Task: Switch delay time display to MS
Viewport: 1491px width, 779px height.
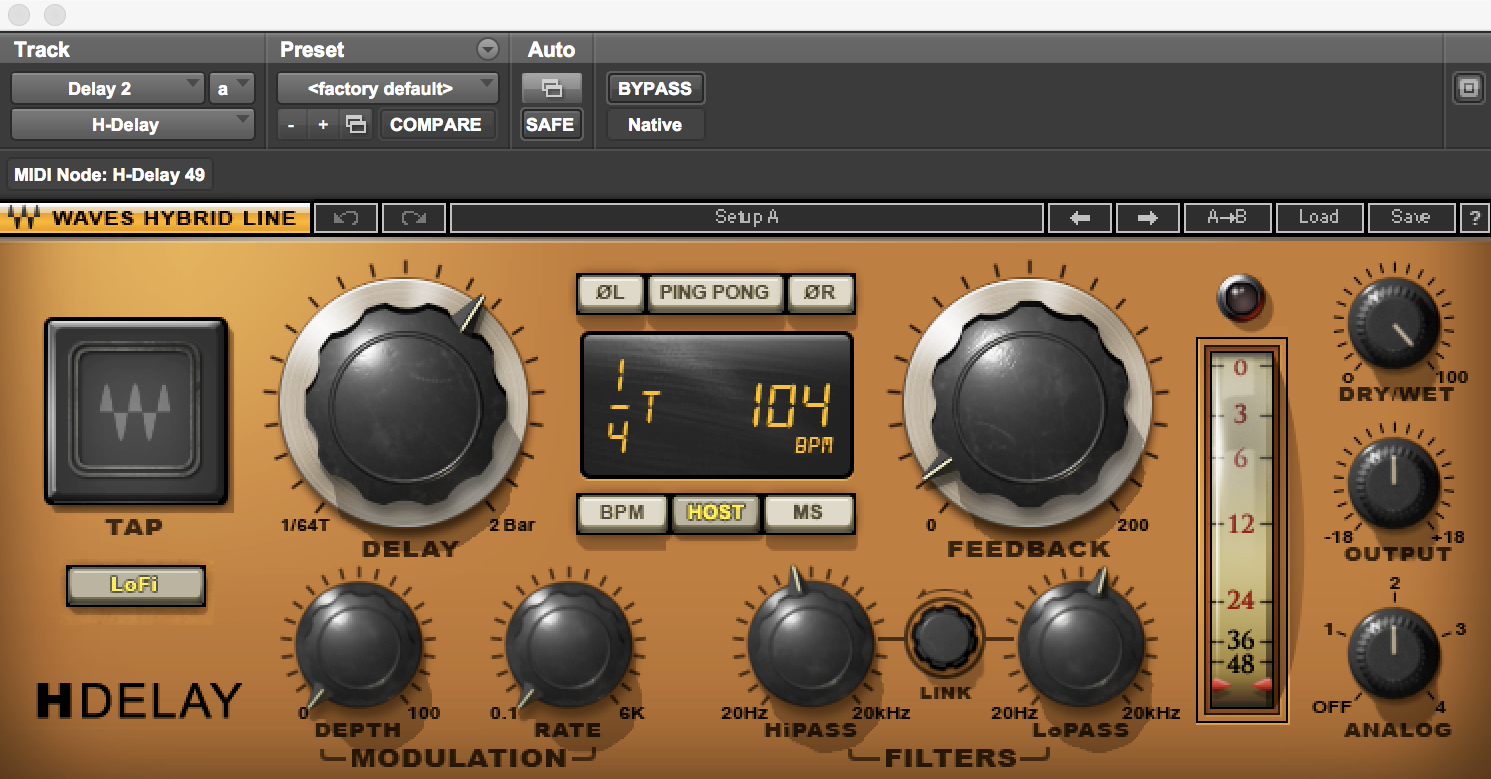Action: click(808, 512)
